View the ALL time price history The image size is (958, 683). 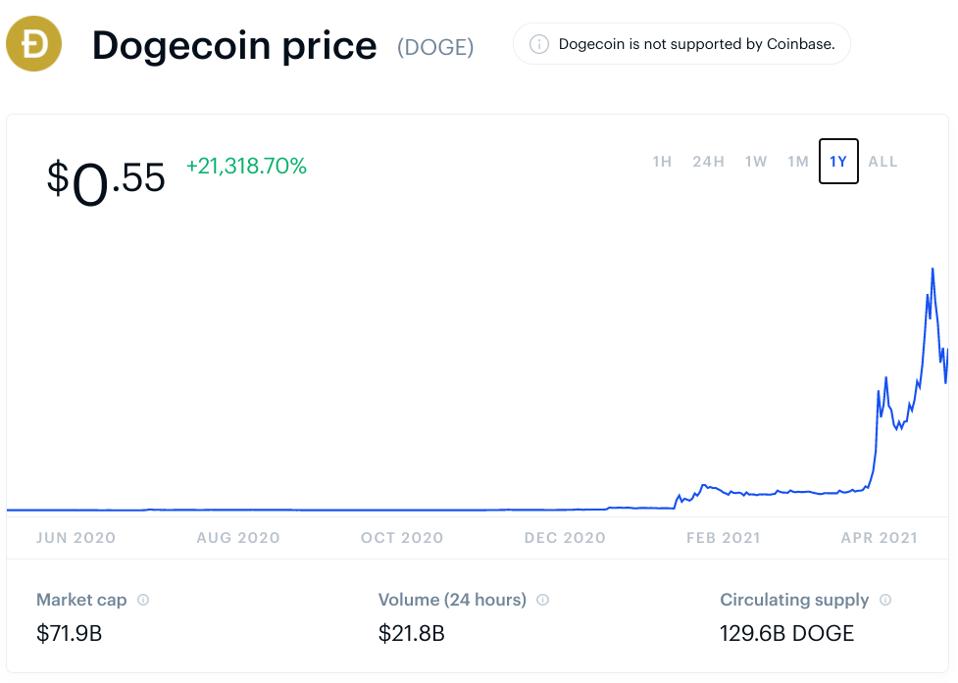pyautogui.click(x=883, y=162)
